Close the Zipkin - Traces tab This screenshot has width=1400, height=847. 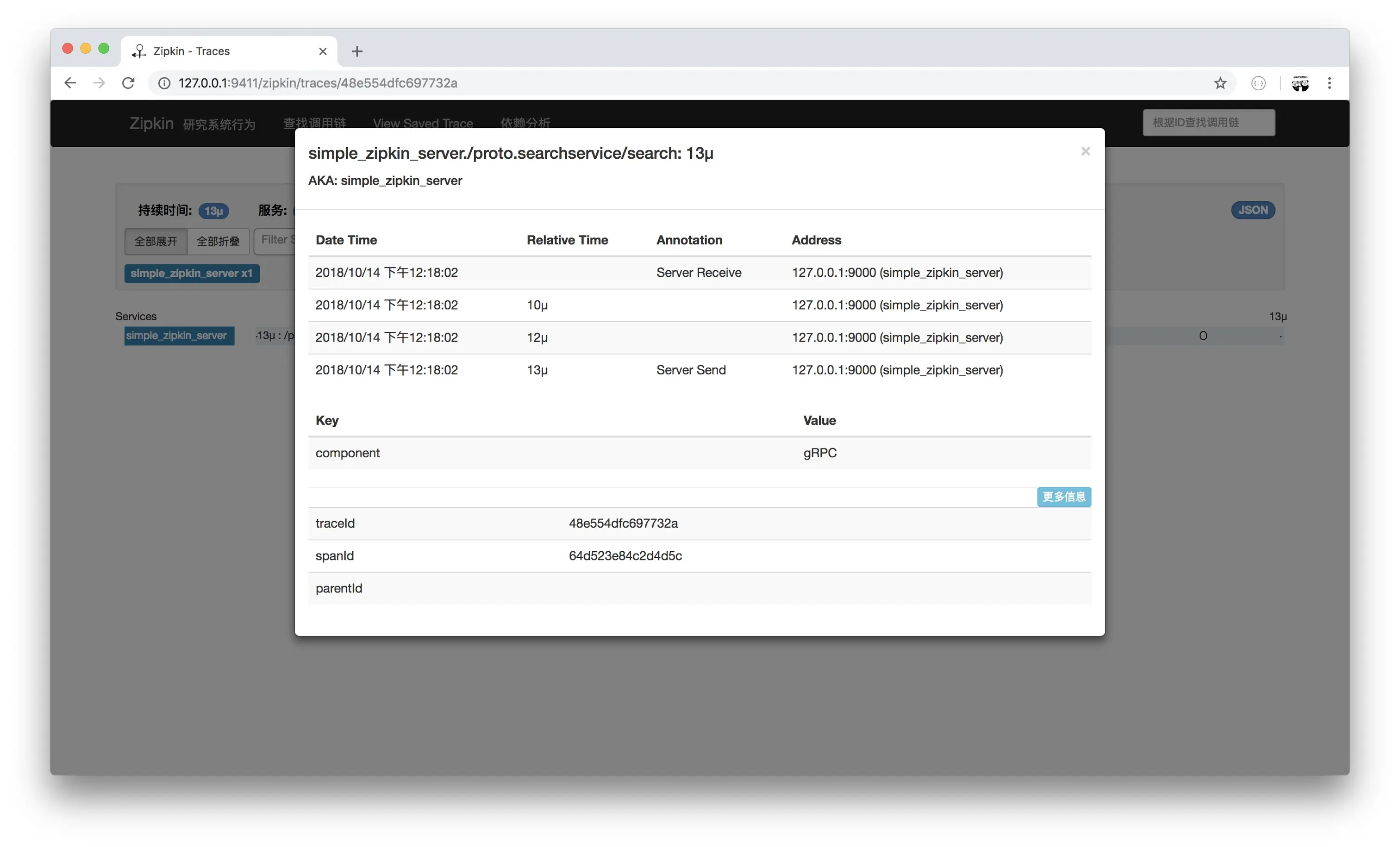tap(323, 51)
